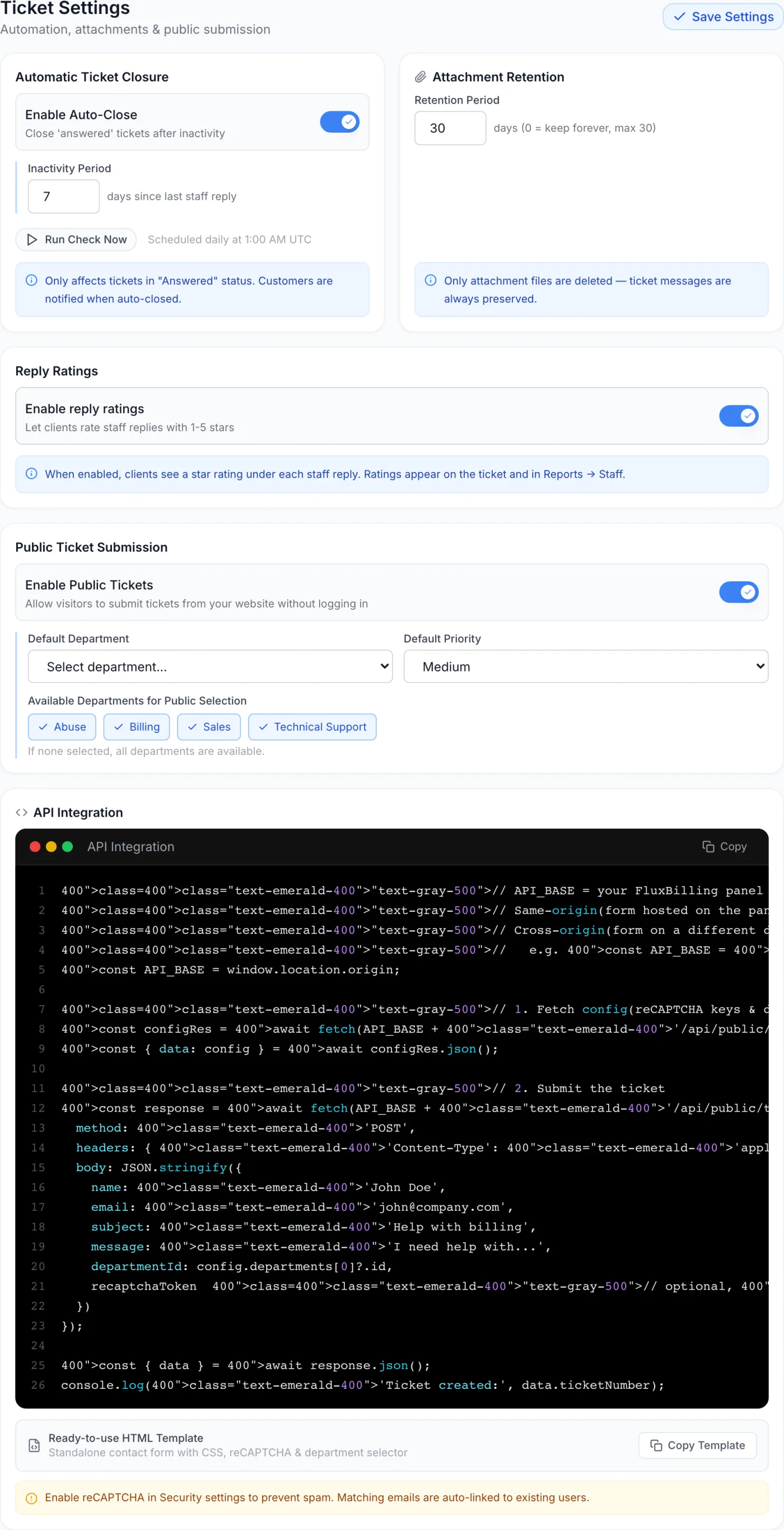784x1530 pixels.
Task: Click the code brackets icon beside API Integration
Action: 21,812
